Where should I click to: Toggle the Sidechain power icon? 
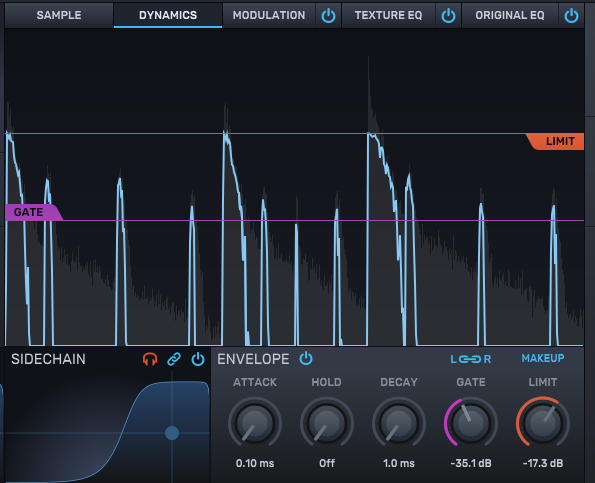click(x=198, y=359)
